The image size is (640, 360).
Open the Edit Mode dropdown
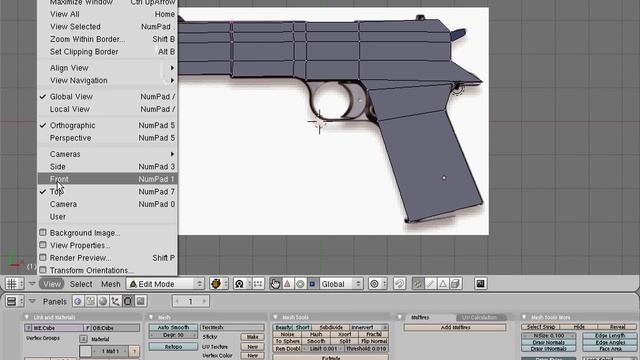pyautogui.click(x=165, y=284)
